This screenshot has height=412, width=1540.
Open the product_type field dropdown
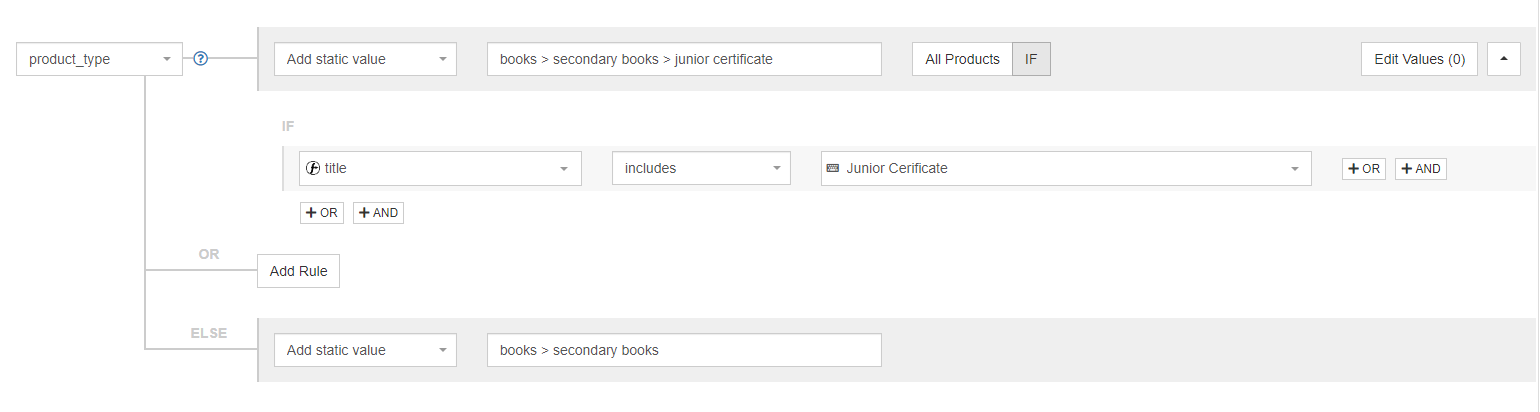coord(100,59)
